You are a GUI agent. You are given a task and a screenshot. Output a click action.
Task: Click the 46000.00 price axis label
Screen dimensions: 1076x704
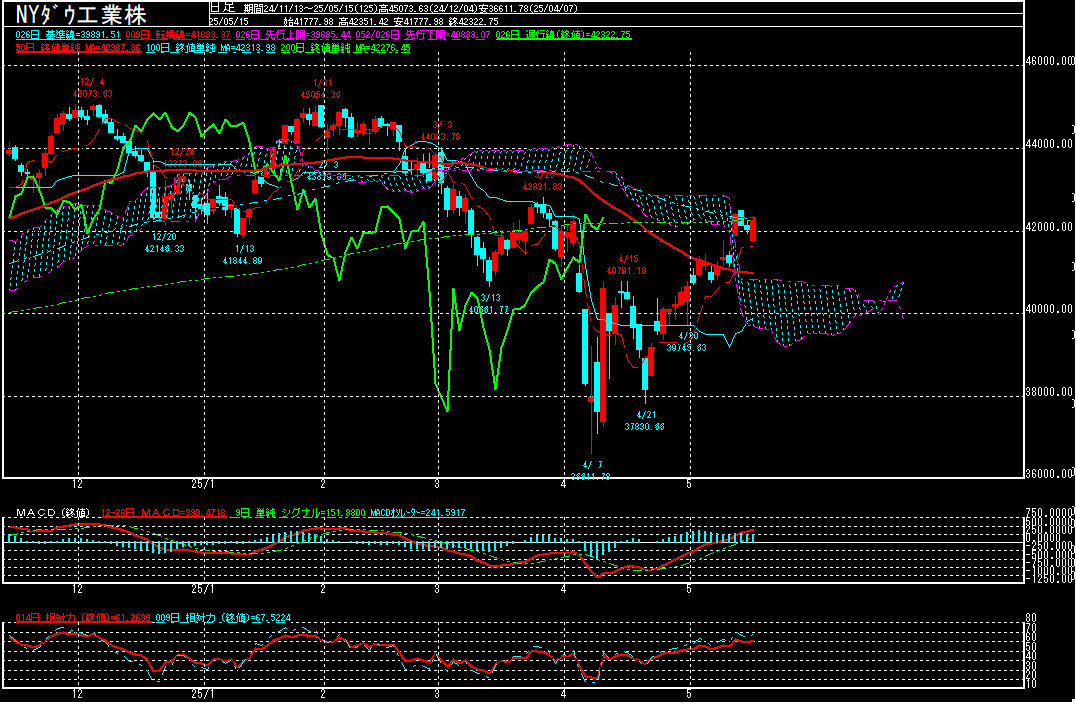click(x=1049, y=61)
